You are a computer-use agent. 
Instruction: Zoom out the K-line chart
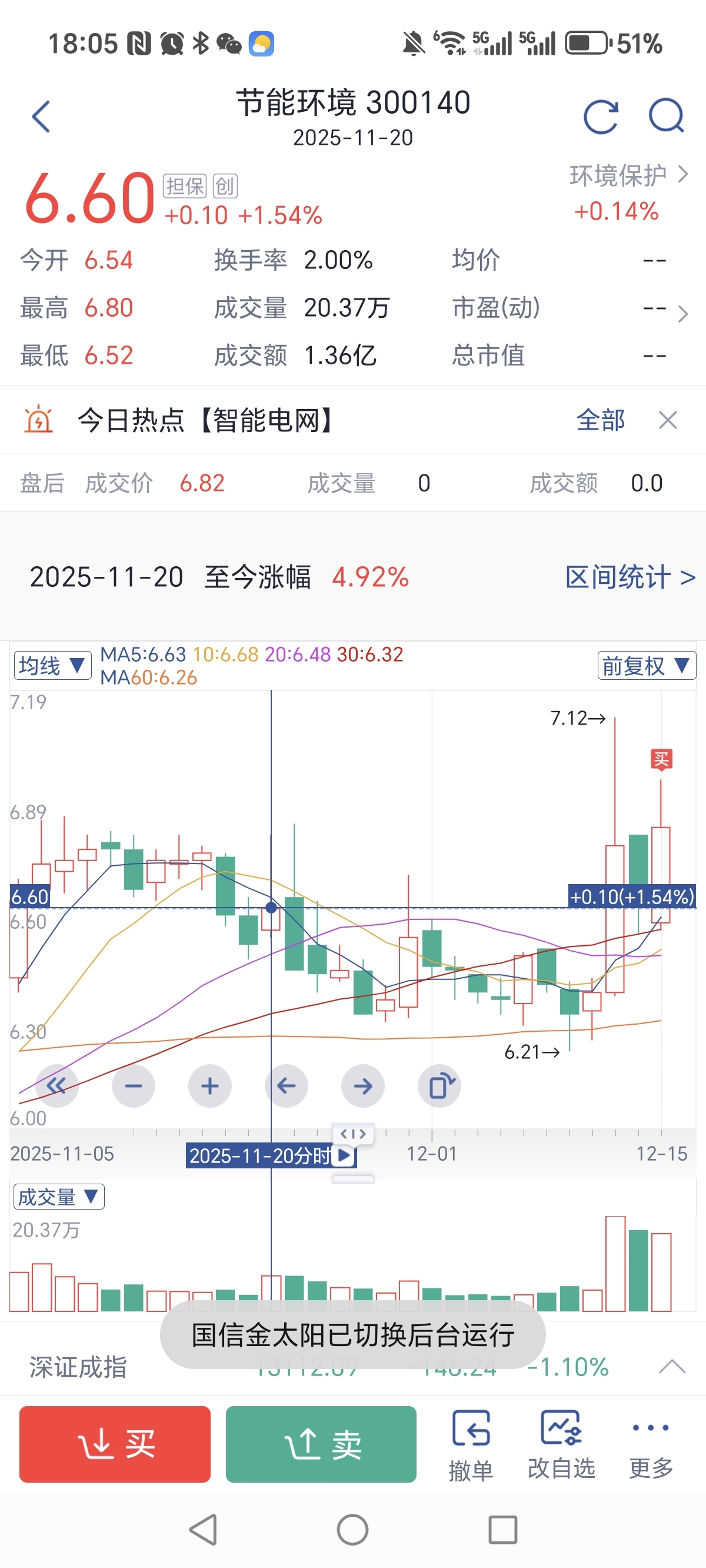point(134,1086)
